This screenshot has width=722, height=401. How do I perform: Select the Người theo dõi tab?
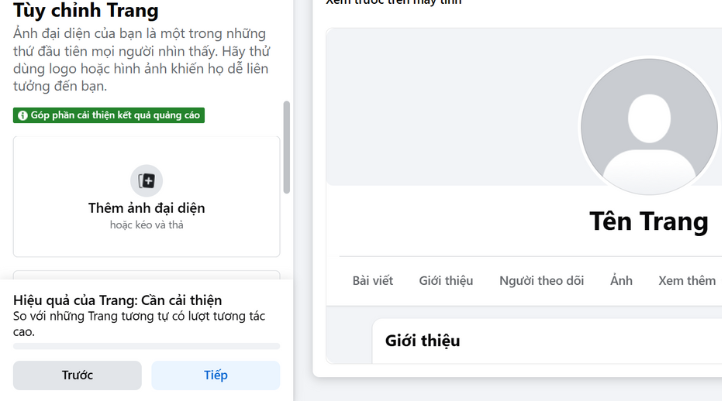541,281
